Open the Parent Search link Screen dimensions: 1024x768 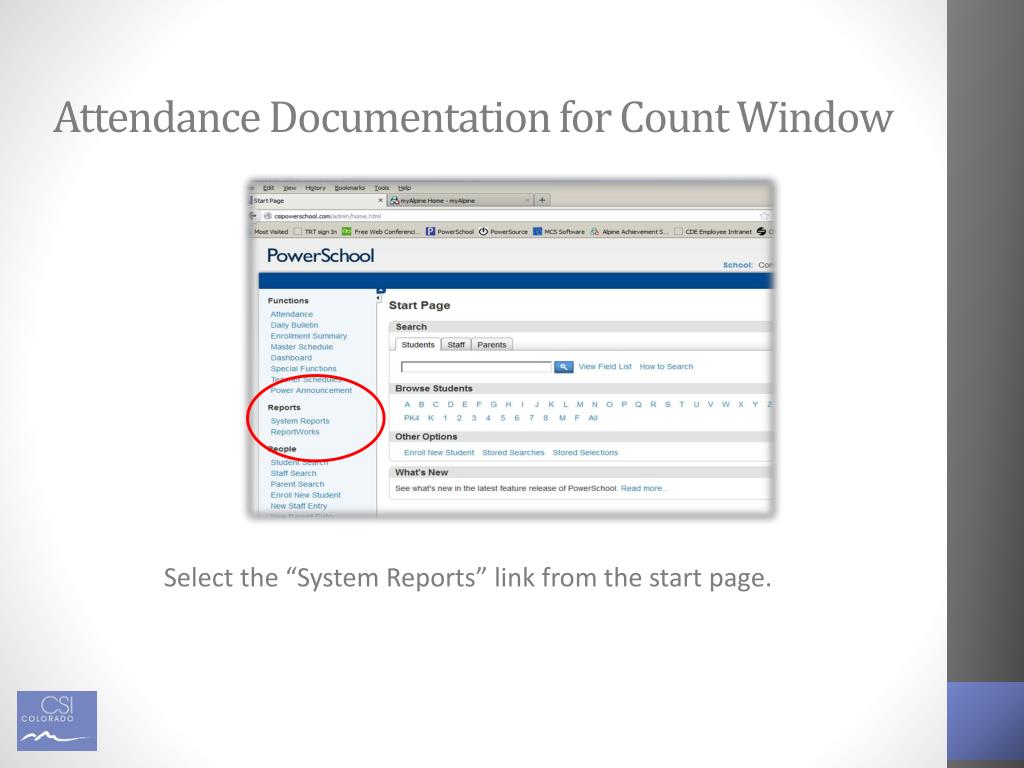(x=297, y=484)
